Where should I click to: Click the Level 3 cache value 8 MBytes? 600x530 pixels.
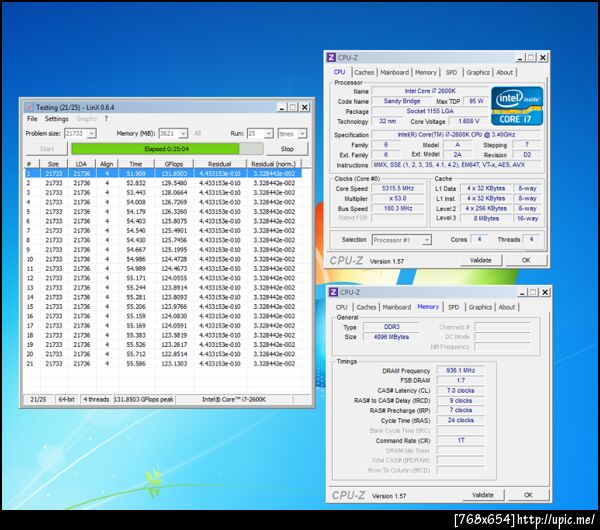pyautogui.click(x=486, y=218)
